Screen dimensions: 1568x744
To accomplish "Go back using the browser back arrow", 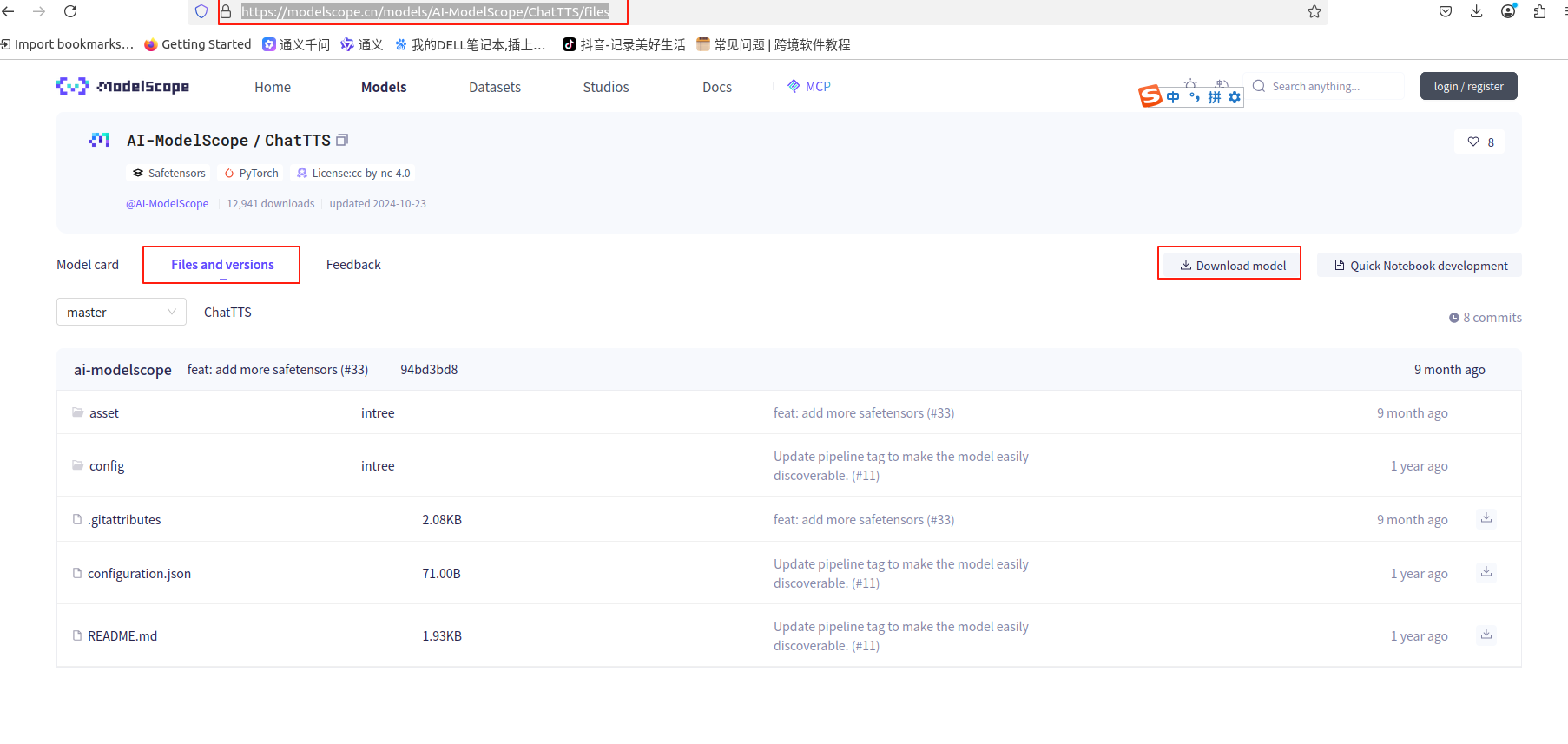I will [x=9, y=11].
